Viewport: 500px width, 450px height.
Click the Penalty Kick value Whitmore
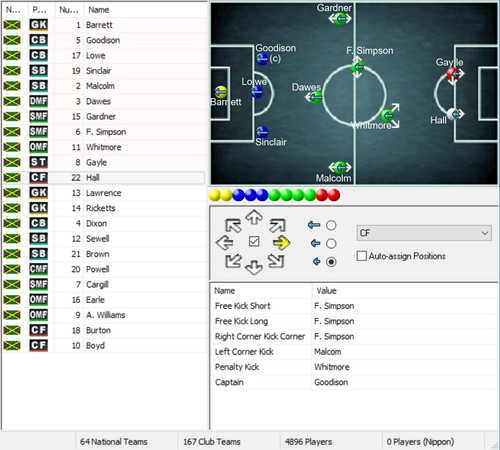pyautogui.click(x=332, y=367)
